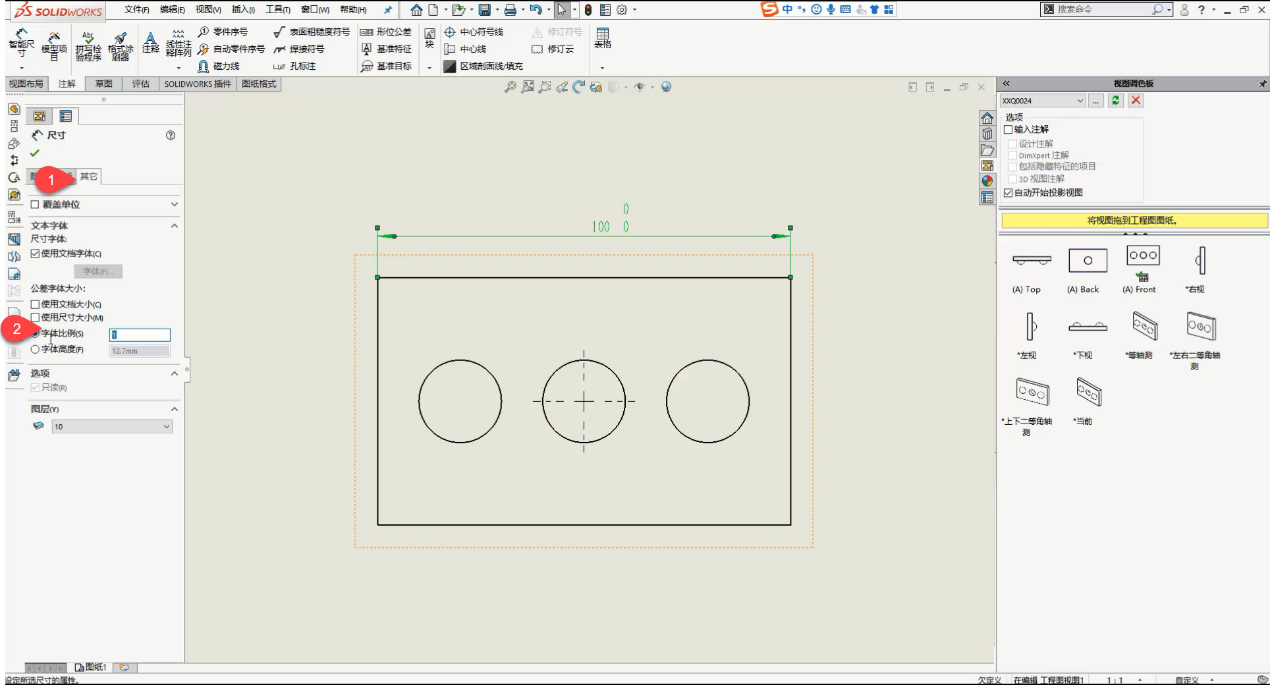Collapse the Layer (图层) section
The width and height of the screenshot is (1270, 685).
tap(174, 409)
